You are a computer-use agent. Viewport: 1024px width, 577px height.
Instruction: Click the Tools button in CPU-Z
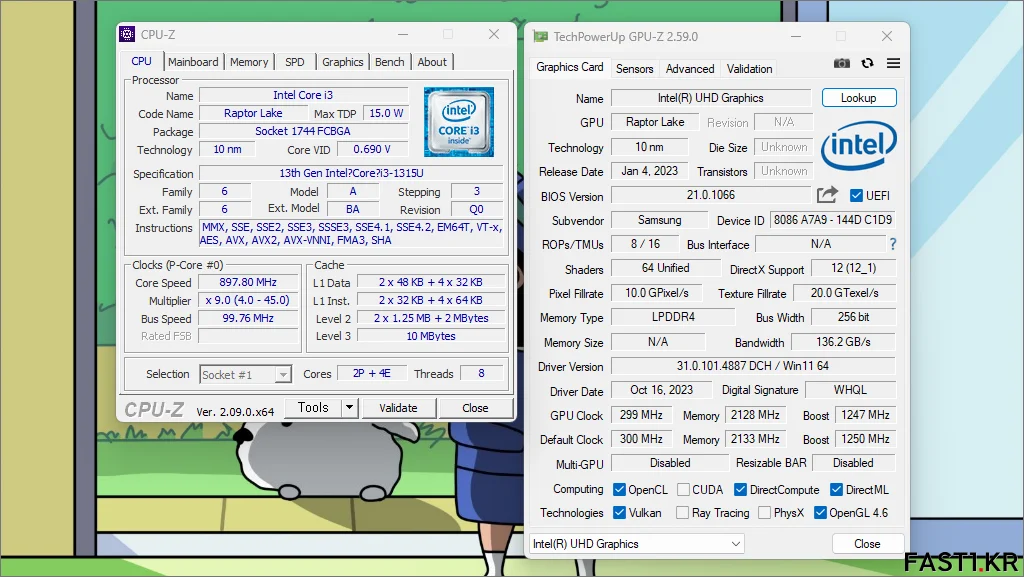point(313,407)
